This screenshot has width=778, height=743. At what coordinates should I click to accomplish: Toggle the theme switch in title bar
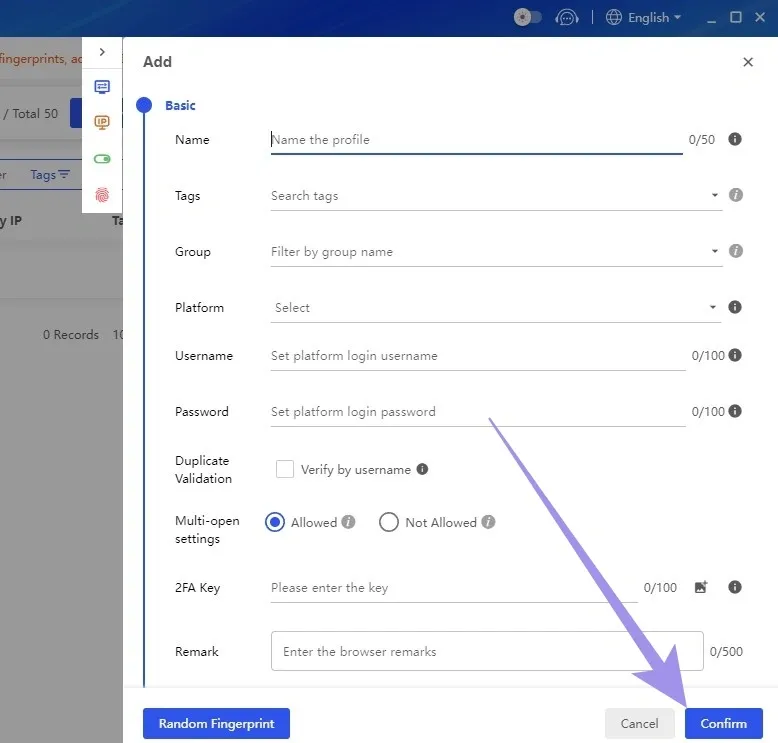[527, 17]
